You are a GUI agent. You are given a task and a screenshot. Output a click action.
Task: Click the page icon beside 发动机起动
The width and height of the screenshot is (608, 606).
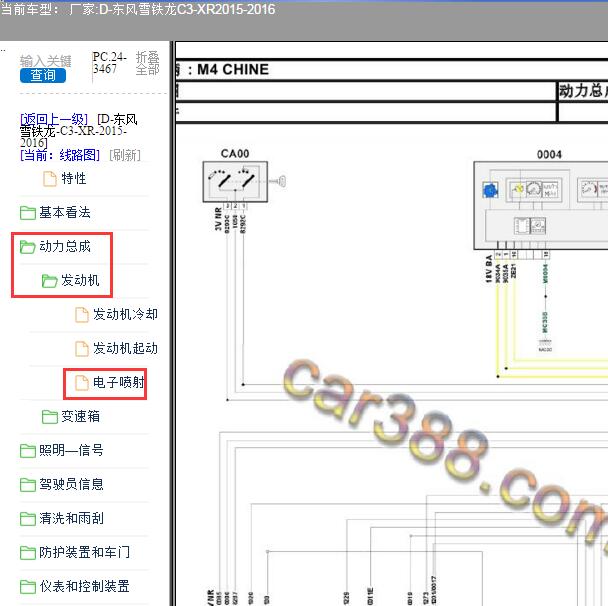[x=81, y=349]
